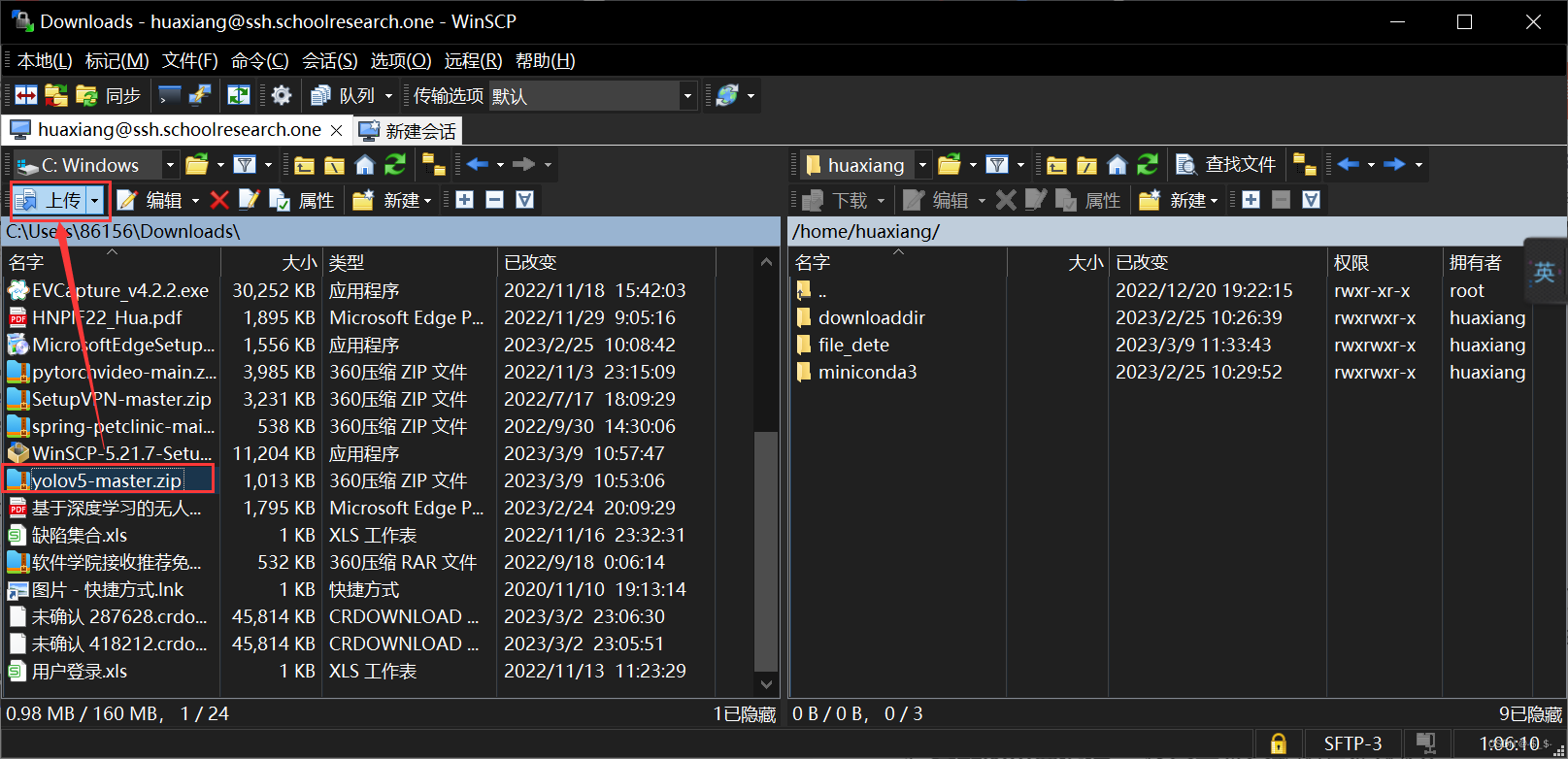The height and width of the screenshot is (759, 1568).
Task: Refresh the remote panel listing
Action: tap(1148, 165)
